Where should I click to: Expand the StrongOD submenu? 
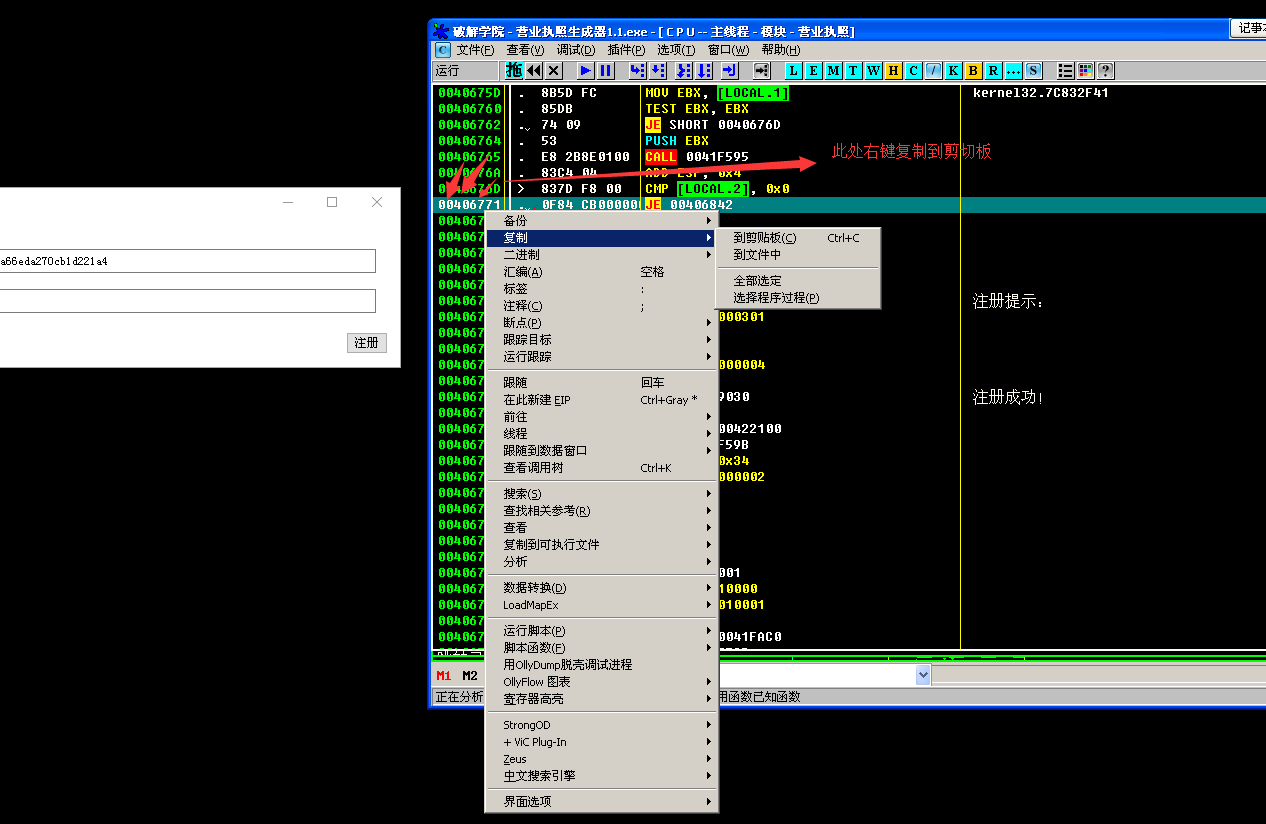(x=601, y=725)
